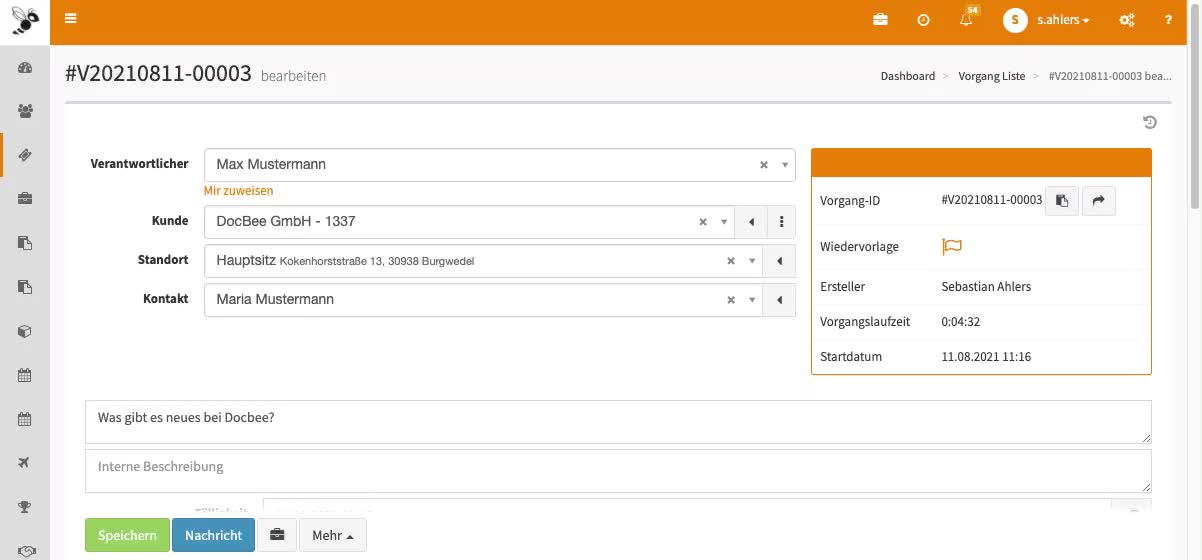Open the s.ahlers user menu
1202x560 pixels.
pyautogui.click(x=1048, y=20)
